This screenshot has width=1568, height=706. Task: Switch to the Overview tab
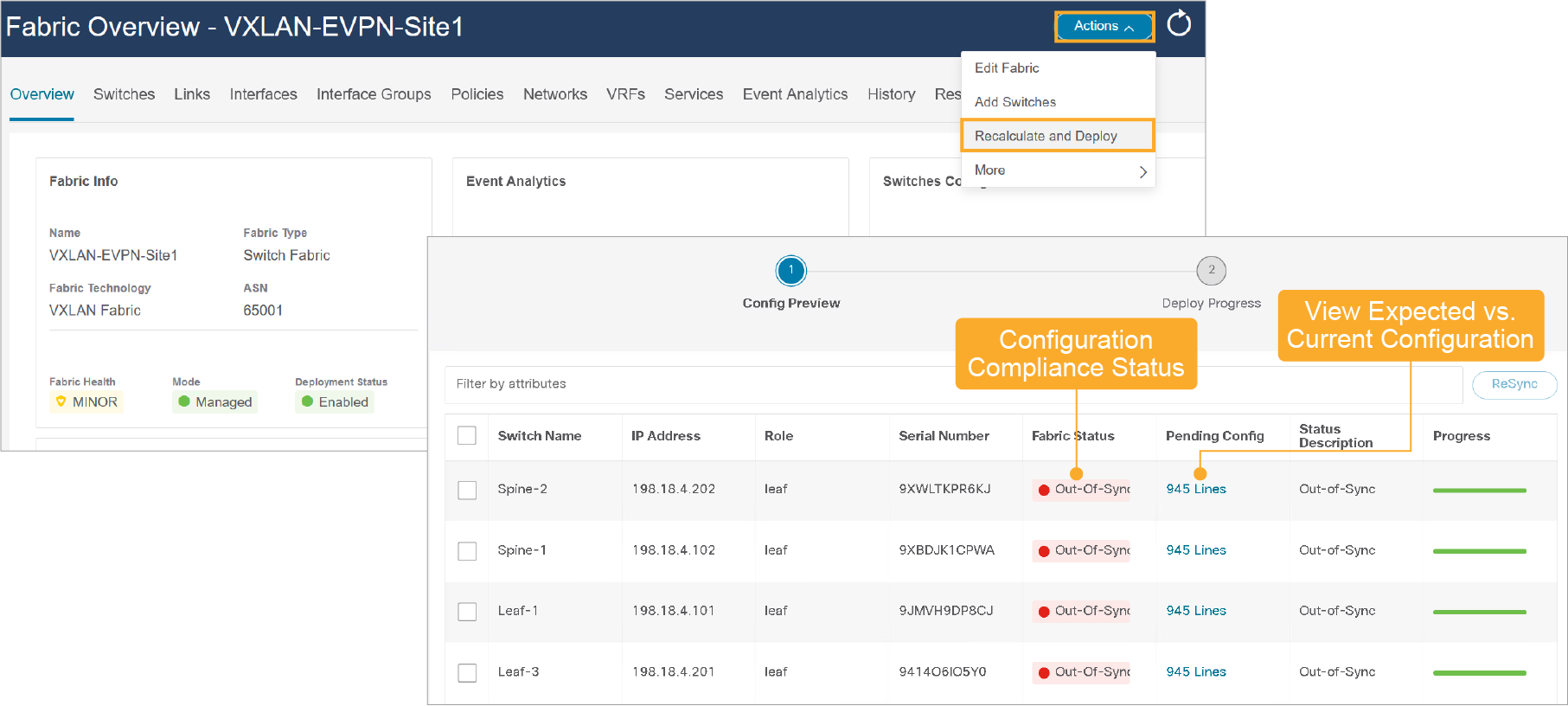(x=42, y=94)
